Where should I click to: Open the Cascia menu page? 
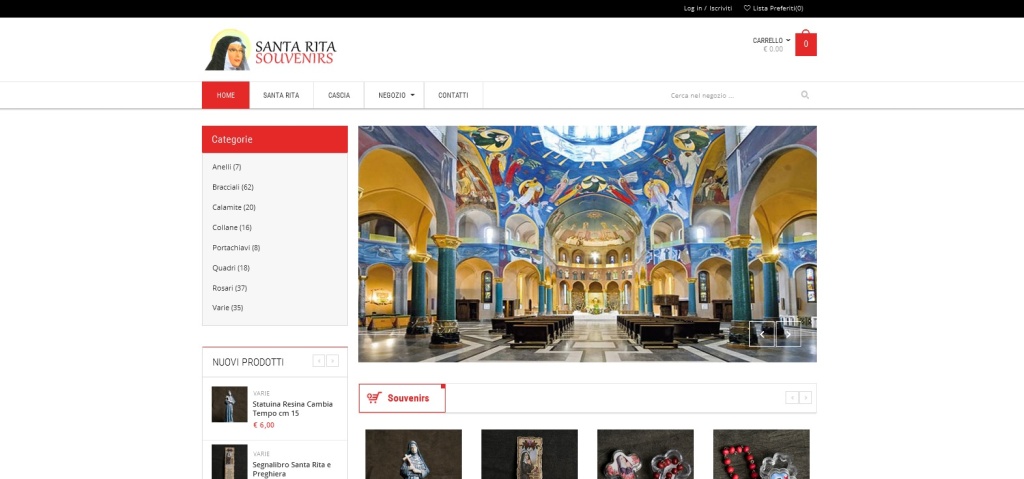339,95
